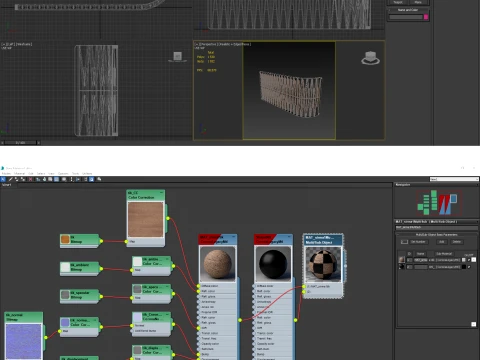
Task: Select the checkered Multi/Sub-Object node preview
Action: 323,264
